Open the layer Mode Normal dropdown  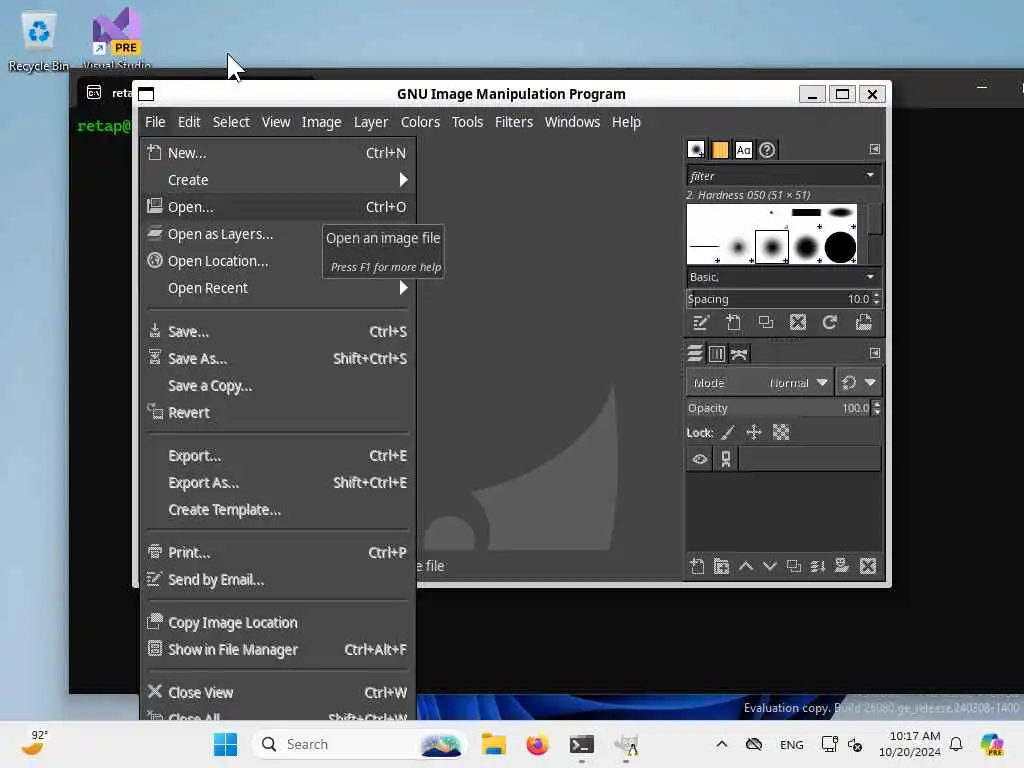coord(758,383)
